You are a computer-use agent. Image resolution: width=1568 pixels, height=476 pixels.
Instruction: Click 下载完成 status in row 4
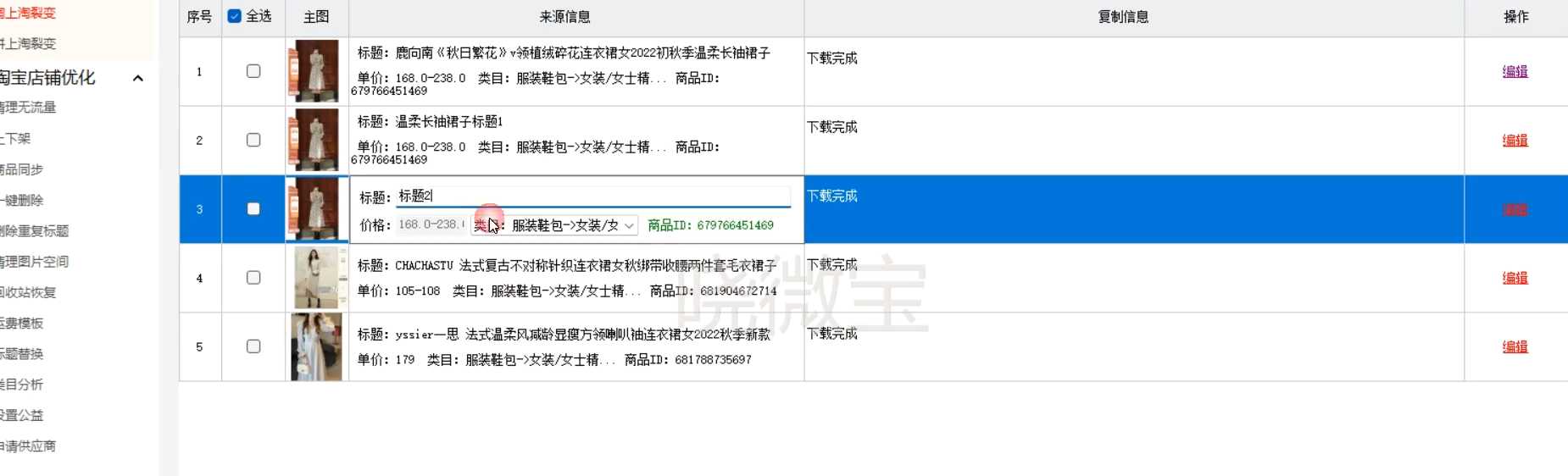831,265
